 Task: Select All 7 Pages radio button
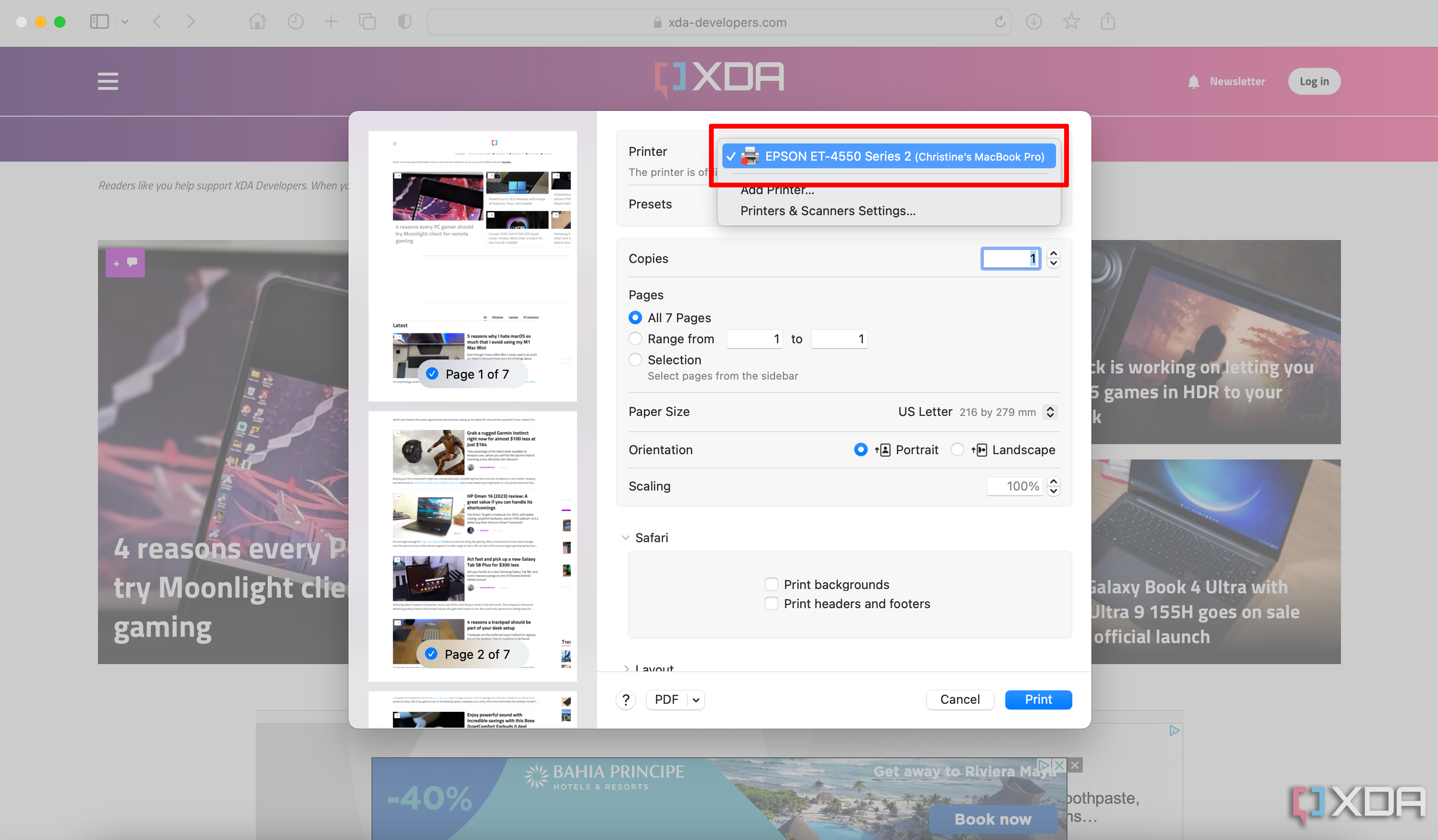[x=635, y=317]
